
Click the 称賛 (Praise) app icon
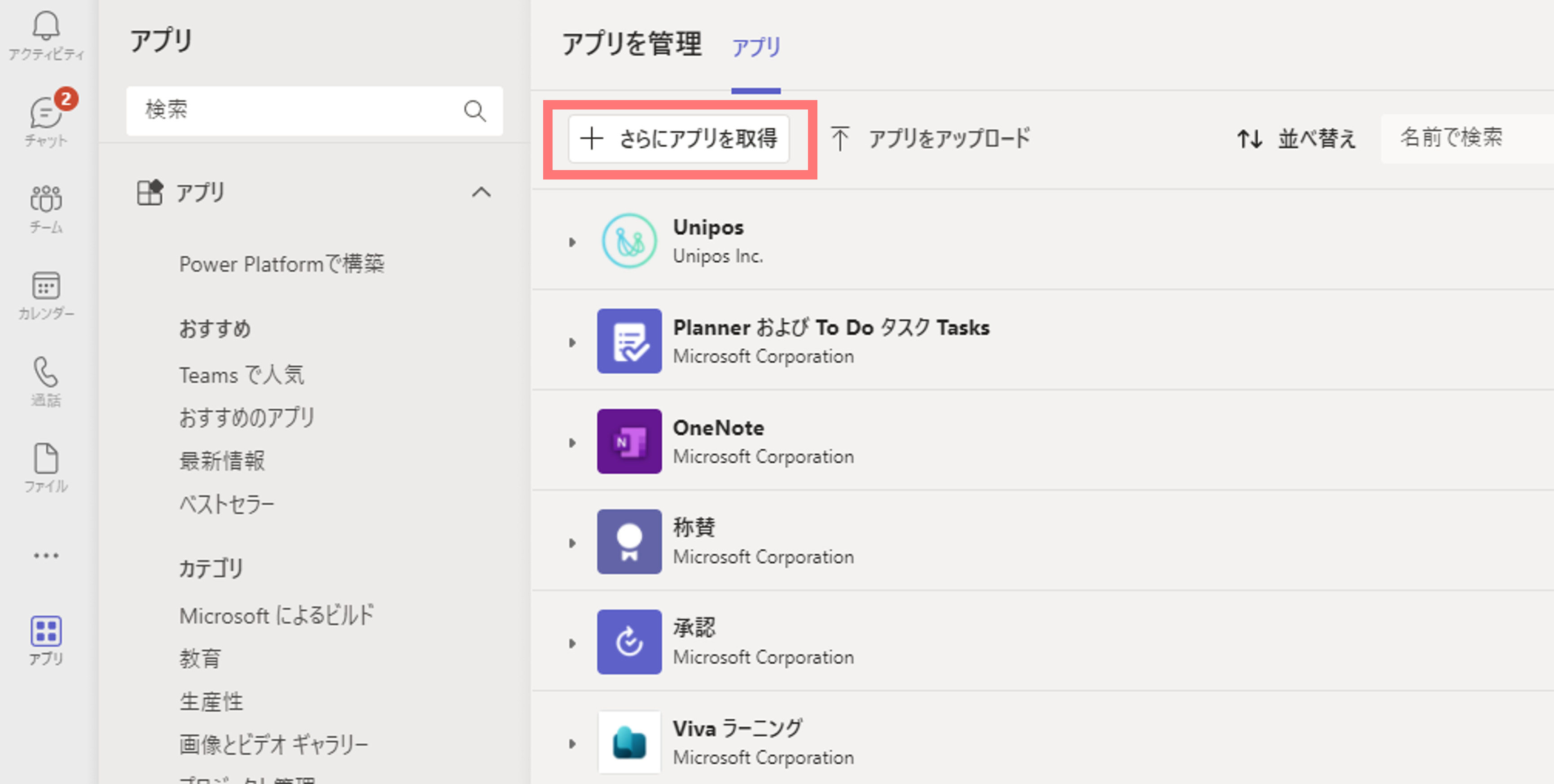click(x=629, y=541)
